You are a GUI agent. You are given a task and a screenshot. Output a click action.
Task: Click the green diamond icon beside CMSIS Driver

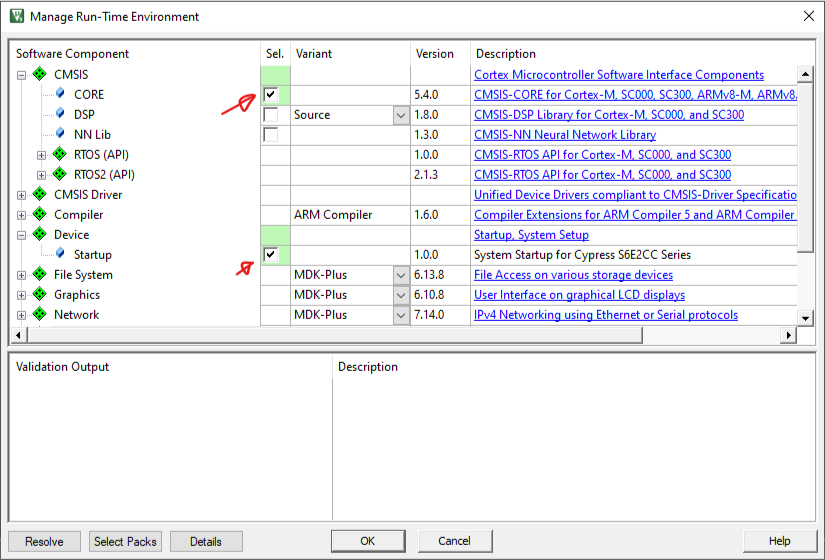[x=40, y=195]
